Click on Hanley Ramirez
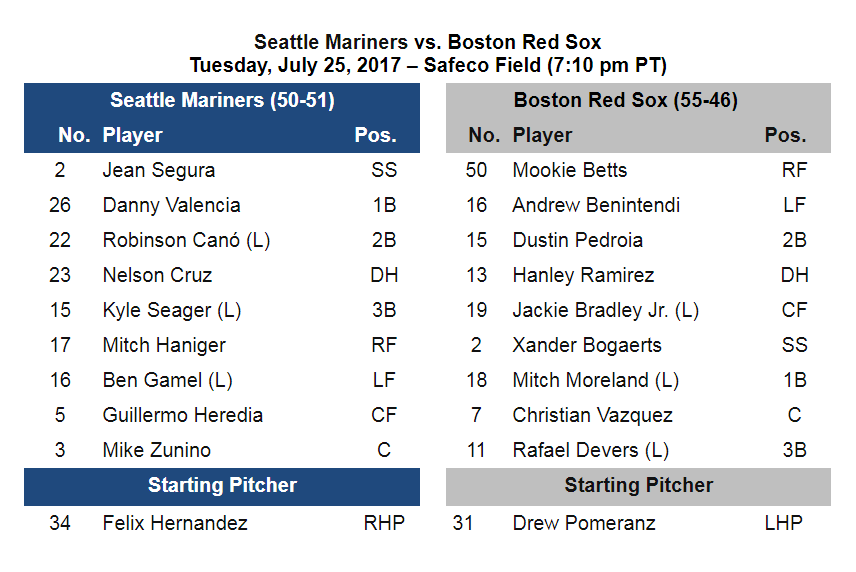856x572 pixels. pos(583,275)
